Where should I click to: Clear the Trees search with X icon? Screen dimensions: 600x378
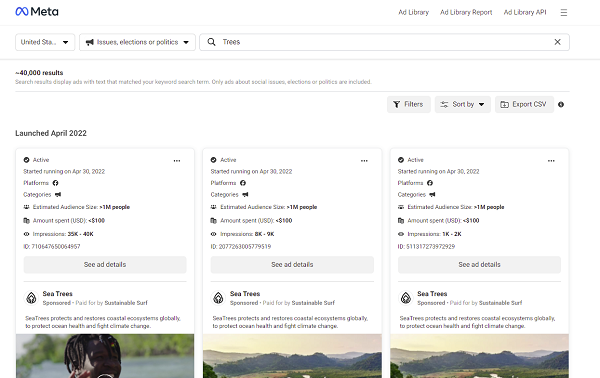point(558,42)
